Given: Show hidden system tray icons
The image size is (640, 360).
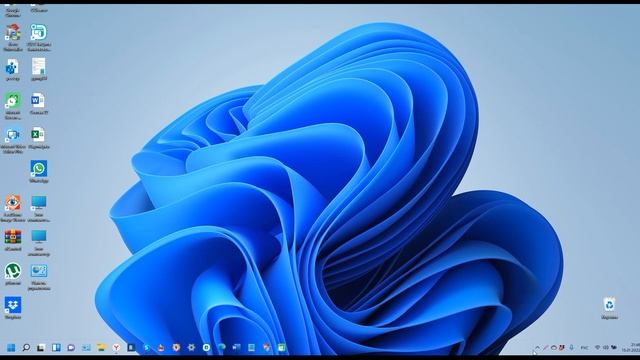Looking at the screenshot, I should tap(538, 347).
